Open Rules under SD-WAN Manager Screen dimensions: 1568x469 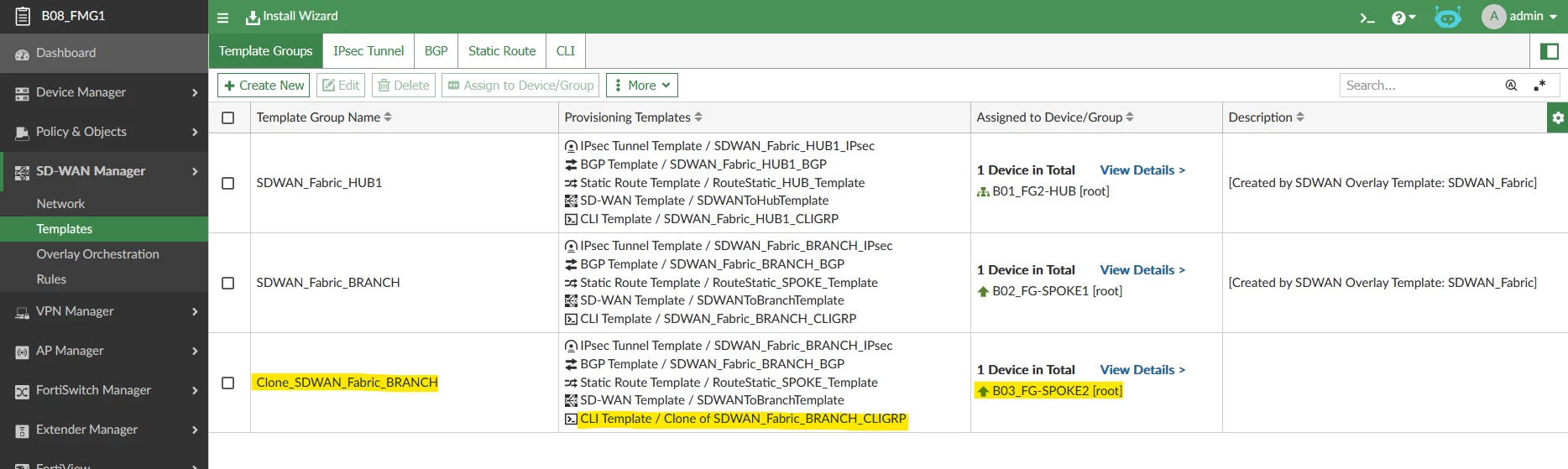pyautogui.click(x=104, y=279)
